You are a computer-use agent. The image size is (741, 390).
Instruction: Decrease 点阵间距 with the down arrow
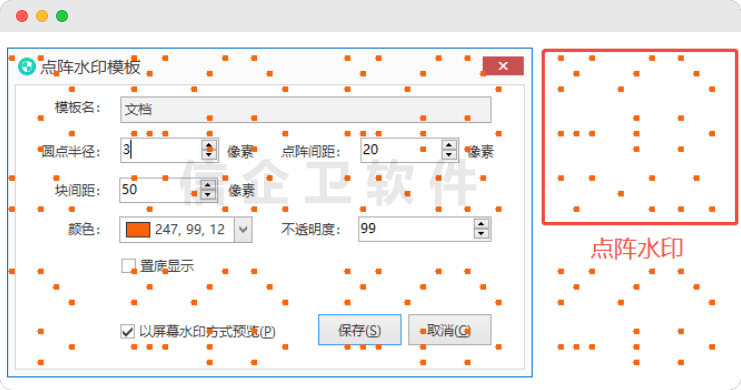coord(449,155)
